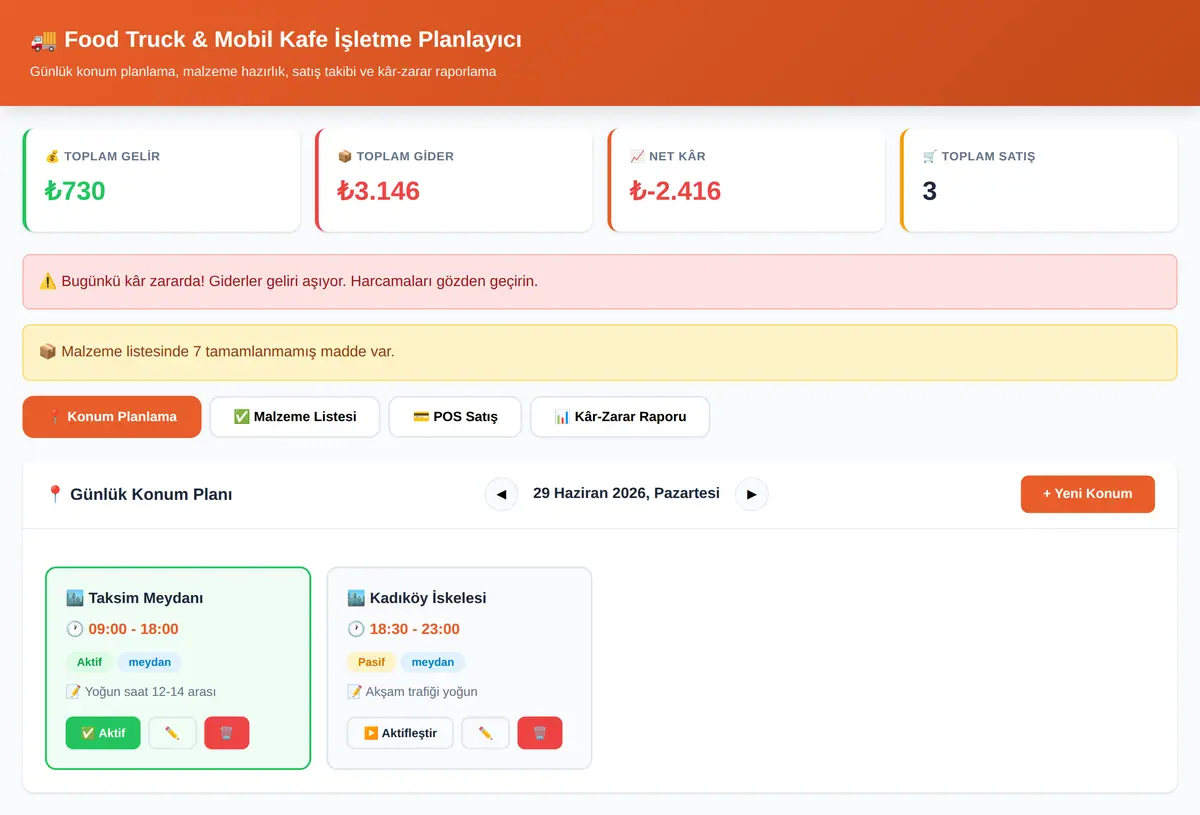Click the 7 incomplete items notice

[217, 352]
